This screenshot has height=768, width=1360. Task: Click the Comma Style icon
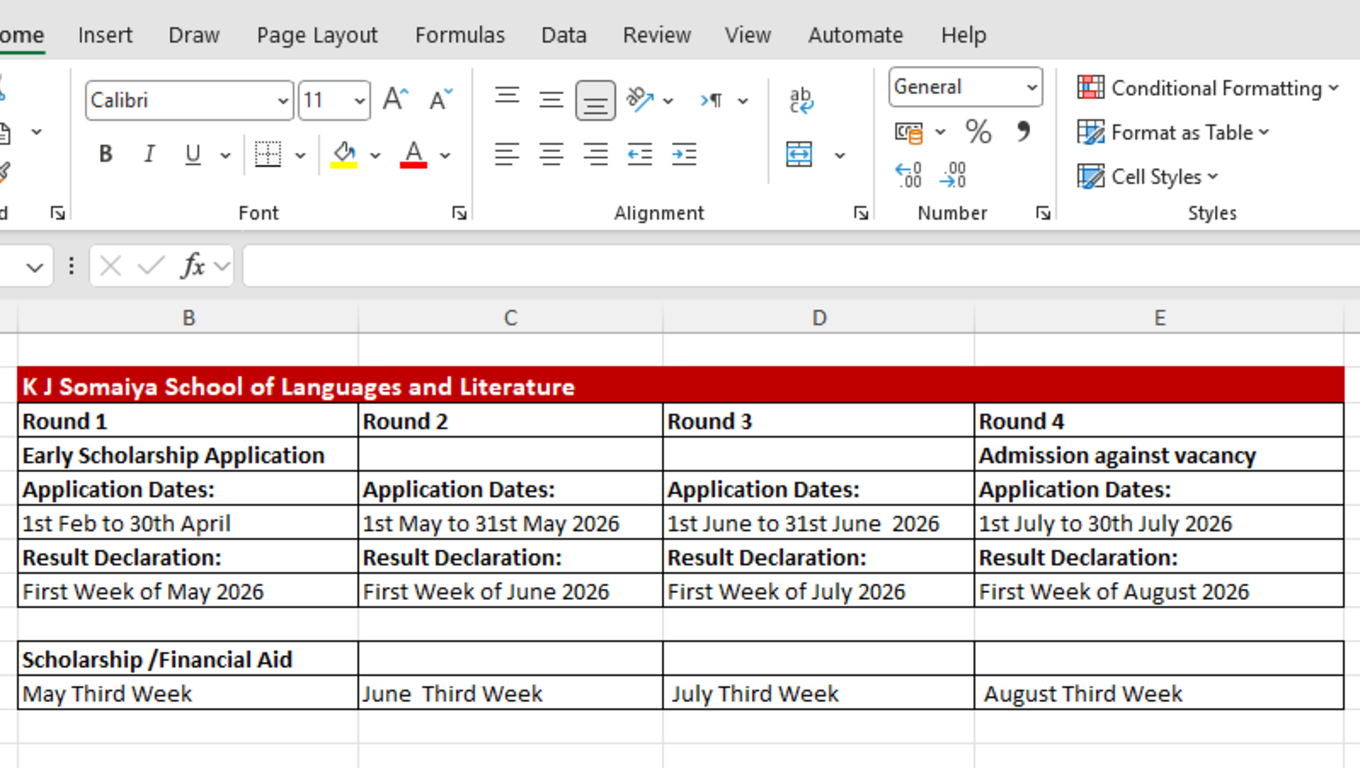point(1022,131)
